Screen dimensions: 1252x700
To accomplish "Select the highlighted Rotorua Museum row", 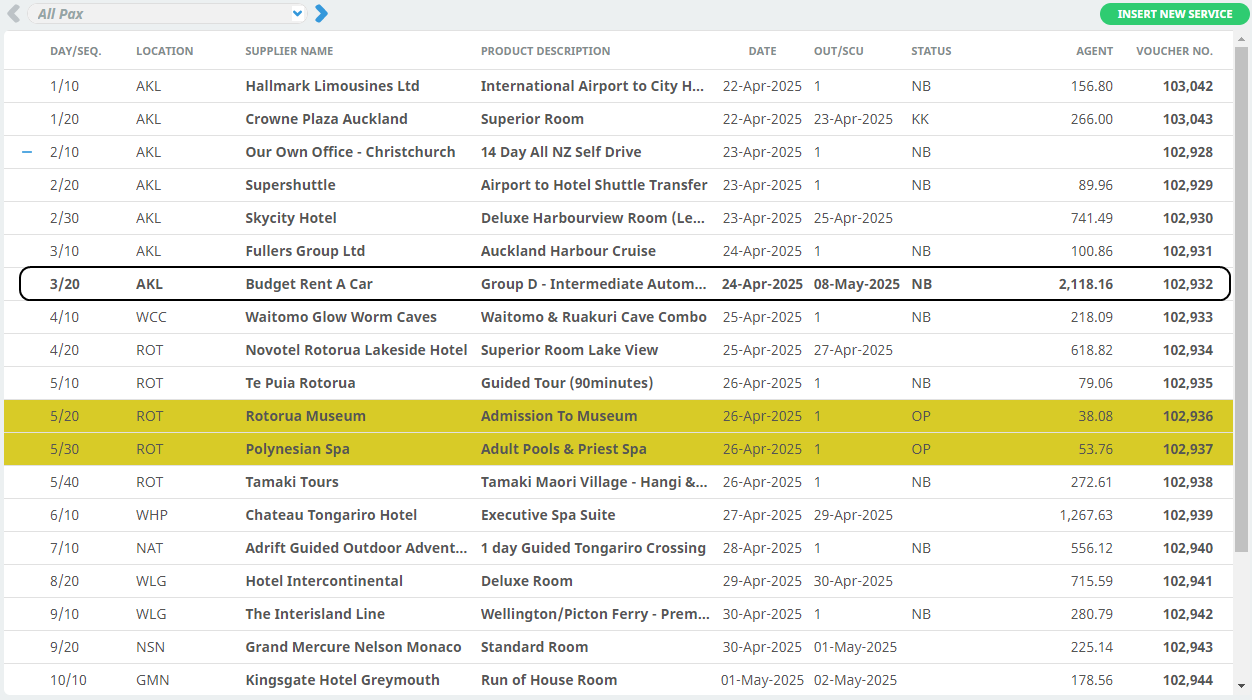I will 305,416.
